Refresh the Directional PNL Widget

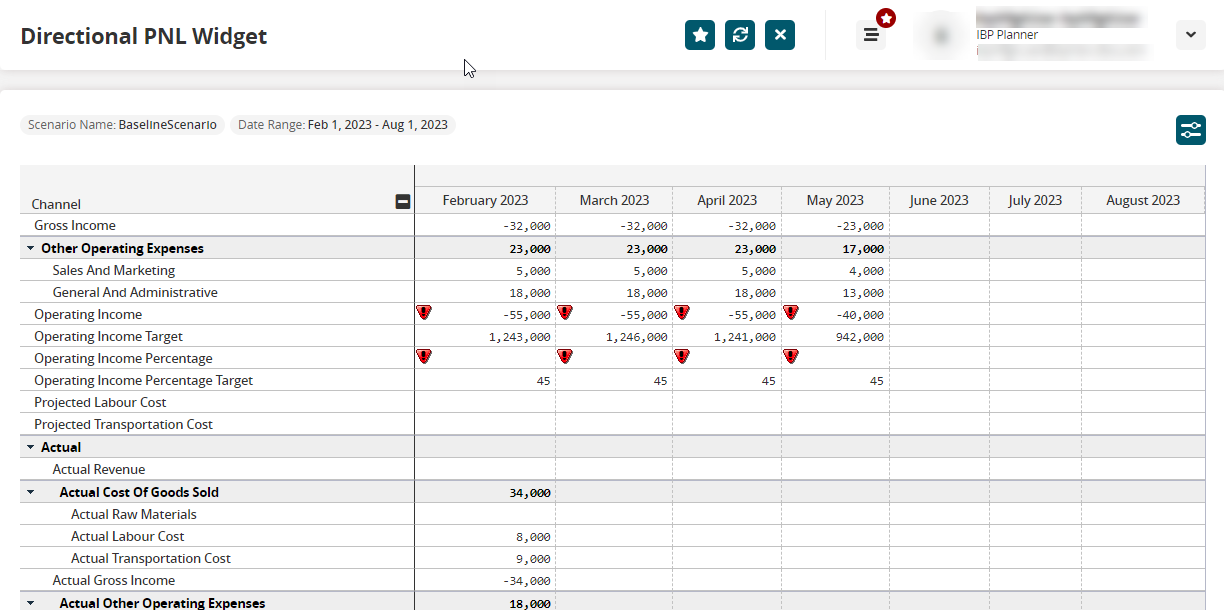tap(740, 35)
